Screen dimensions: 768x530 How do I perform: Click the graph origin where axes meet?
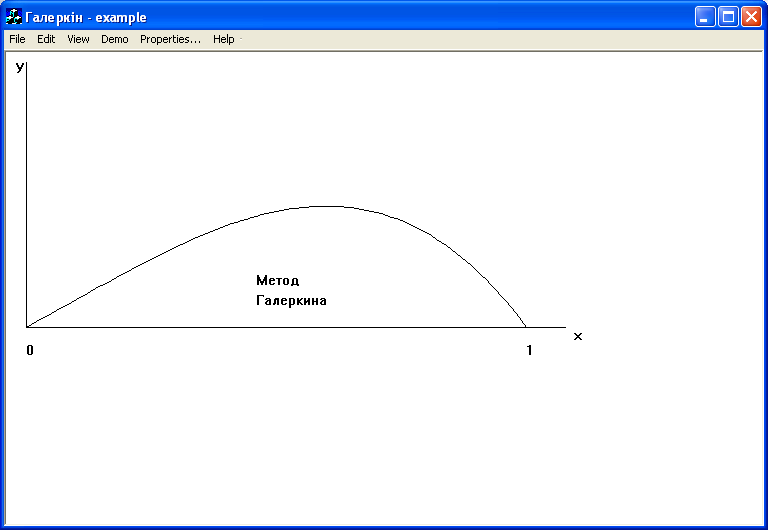point(26,327)
